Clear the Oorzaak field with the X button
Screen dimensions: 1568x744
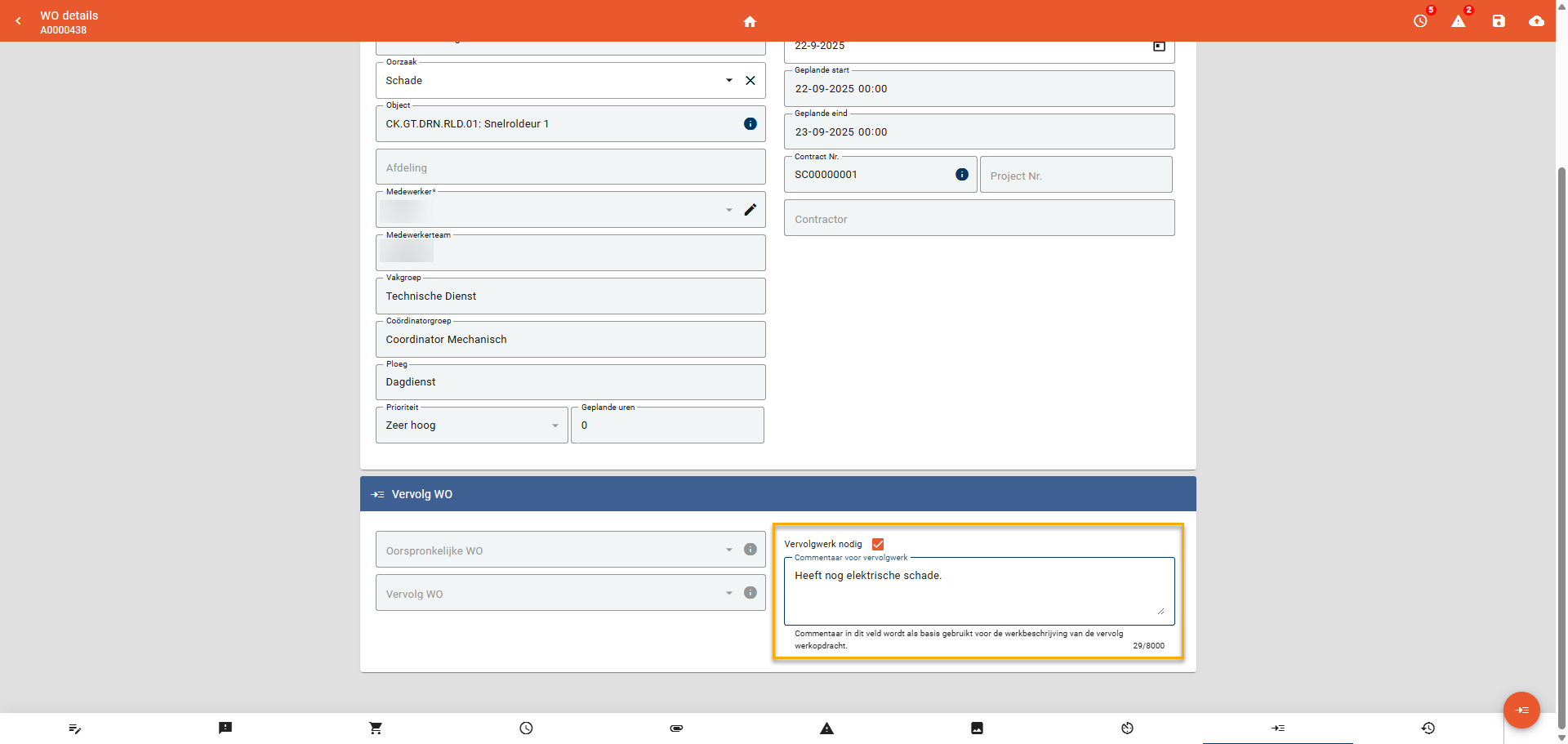[x=750, y=81]
